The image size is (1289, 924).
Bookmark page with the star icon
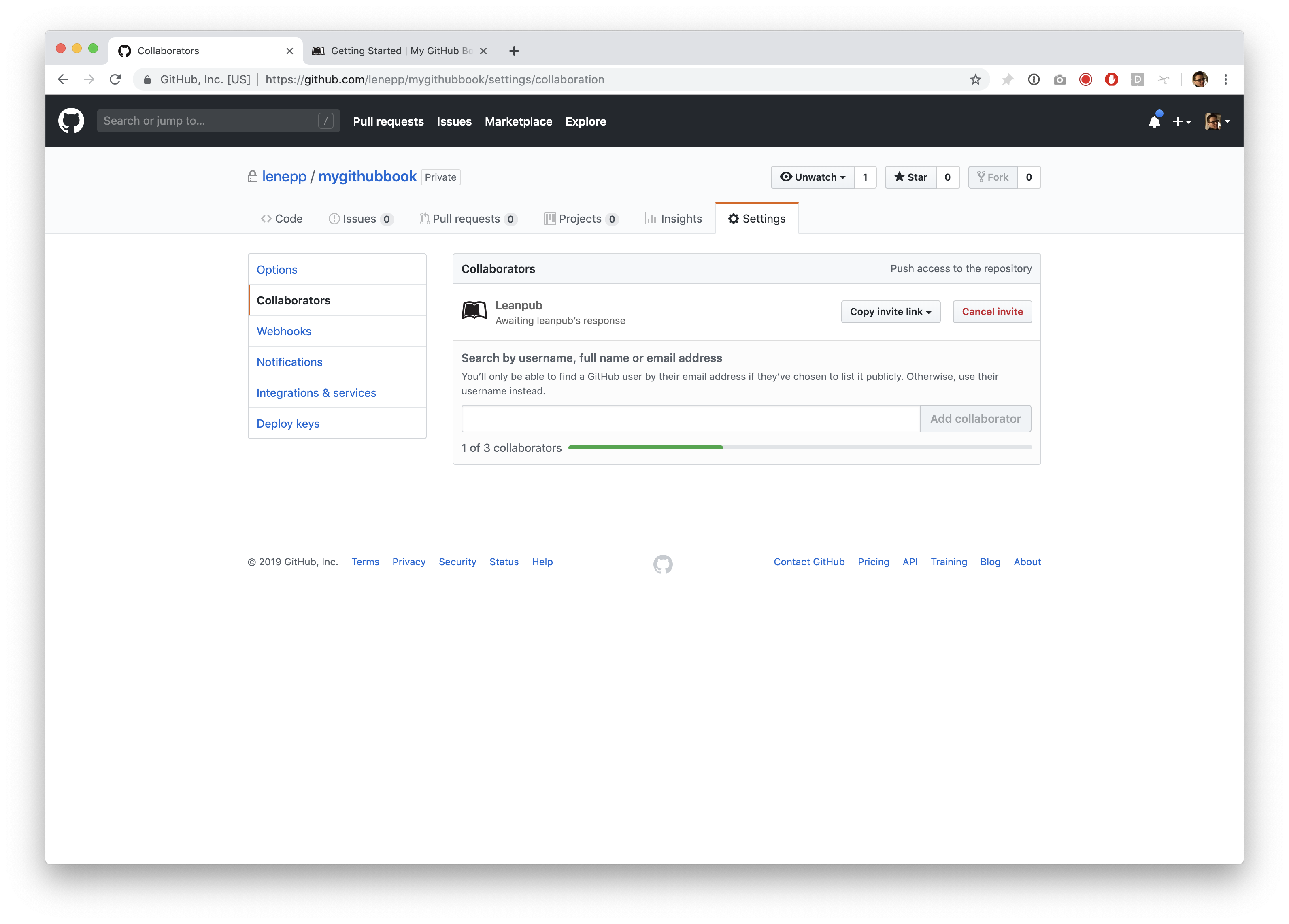coord(975,80)
